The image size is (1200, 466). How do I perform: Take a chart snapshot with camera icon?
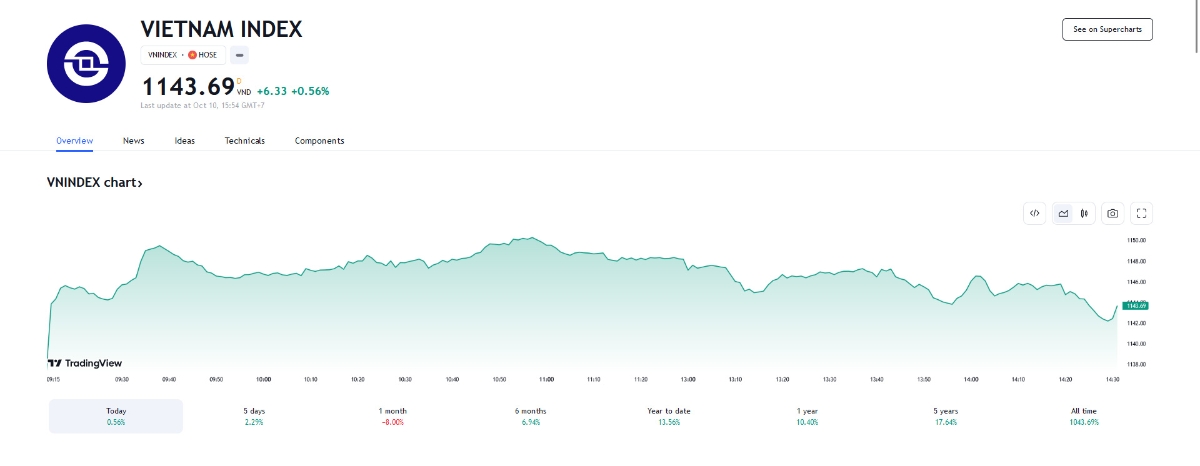(1112, 213)
